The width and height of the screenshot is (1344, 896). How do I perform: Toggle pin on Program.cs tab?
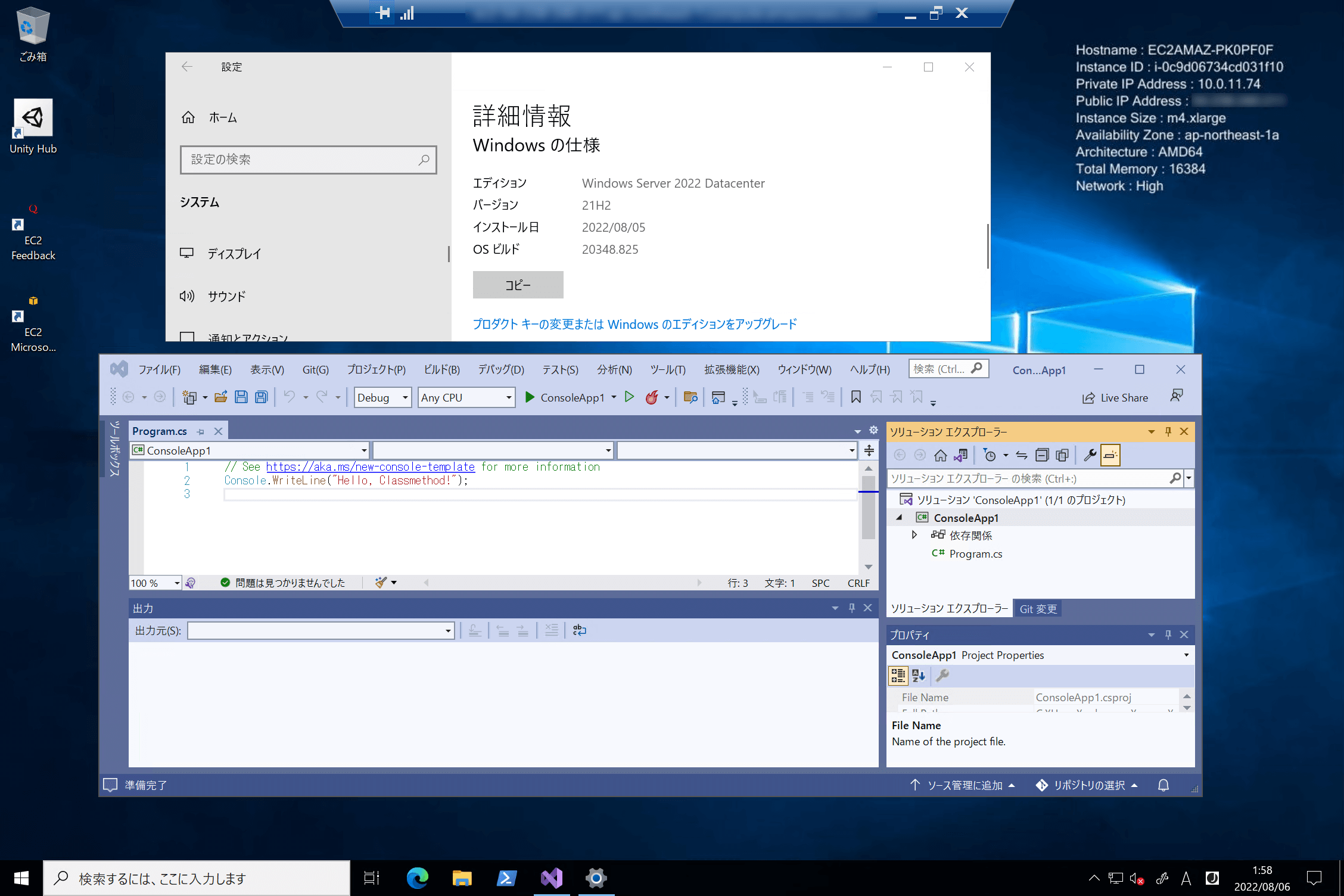[x=201, y=431]
